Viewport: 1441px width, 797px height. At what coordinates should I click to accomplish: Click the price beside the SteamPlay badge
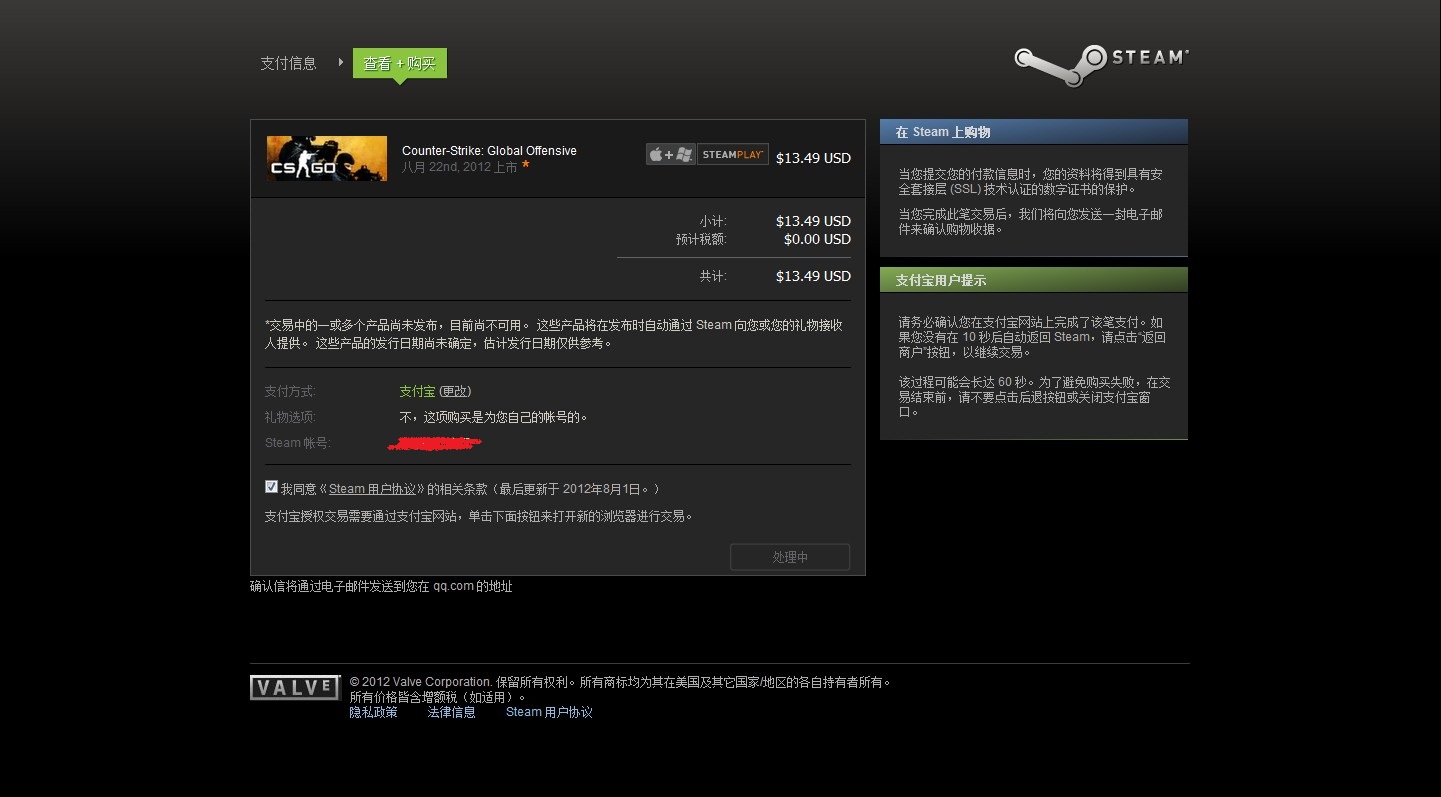click(813, 158)
